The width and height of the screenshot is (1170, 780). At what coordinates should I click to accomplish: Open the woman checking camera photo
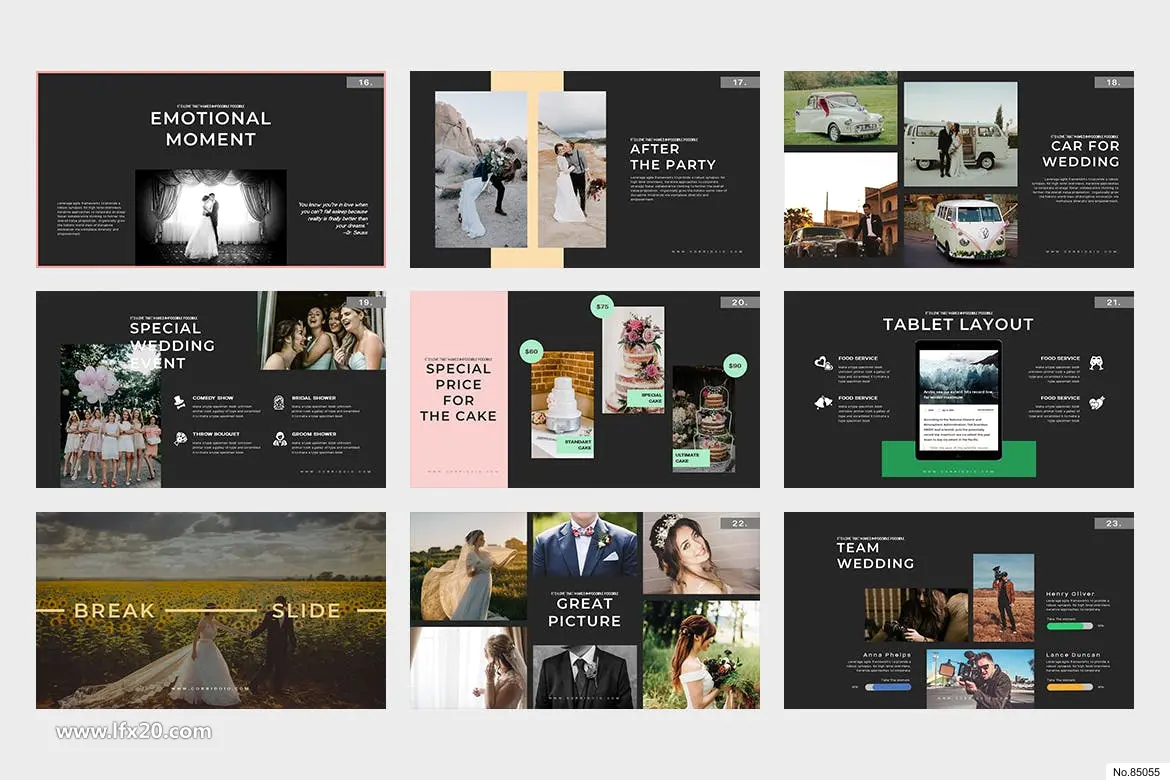[x=916, y=614]
